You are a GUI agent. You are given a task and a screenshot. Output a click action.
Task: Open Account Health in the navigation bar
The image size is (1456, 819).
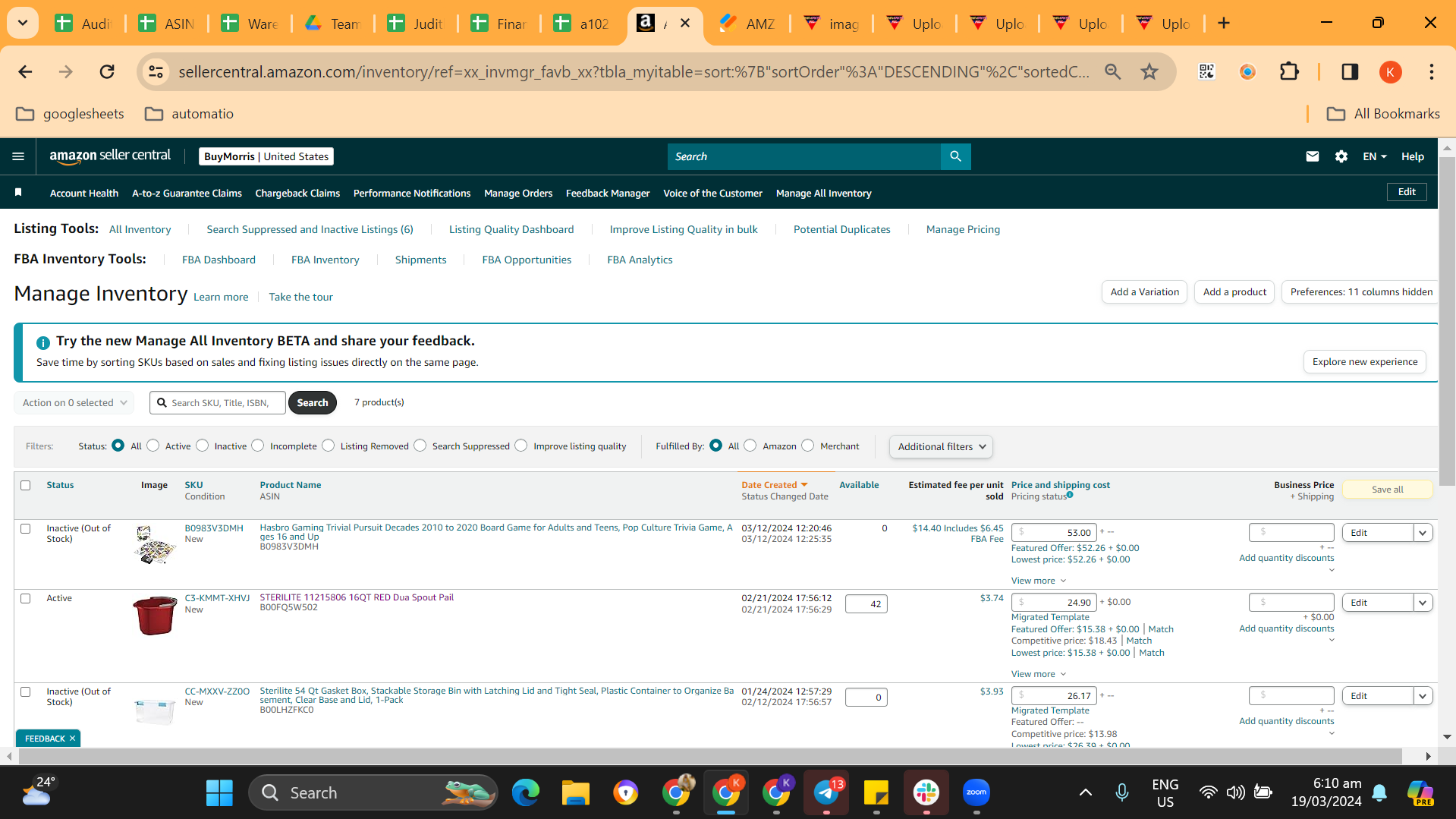(84, 193)
